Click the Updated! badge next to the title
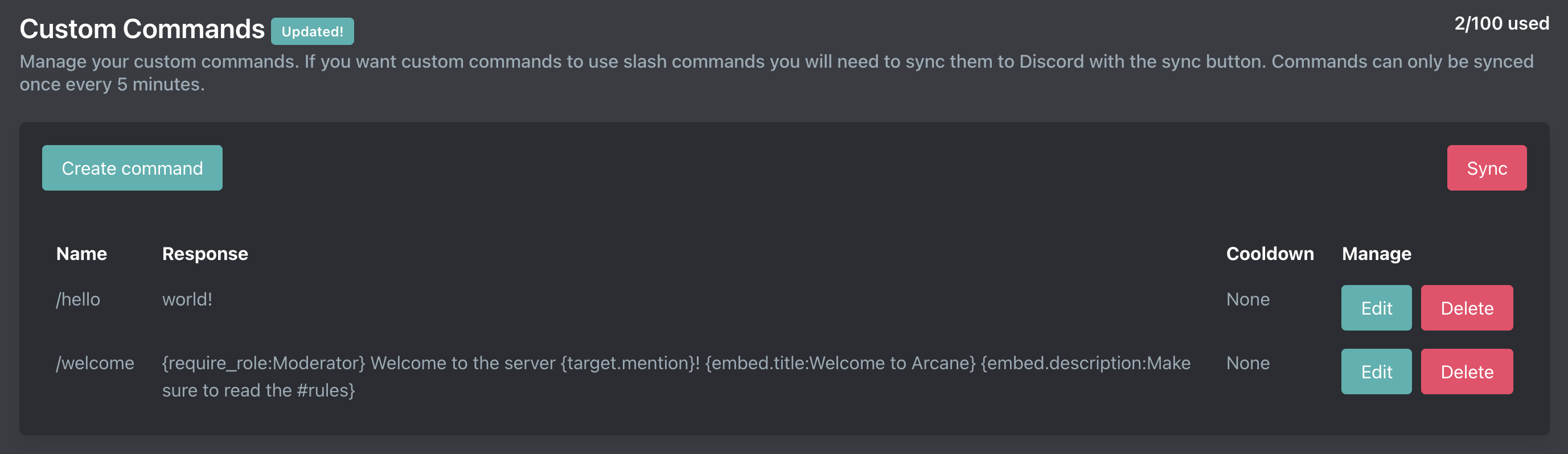This screenshot has height=454, width=1568. pos(312,31)
